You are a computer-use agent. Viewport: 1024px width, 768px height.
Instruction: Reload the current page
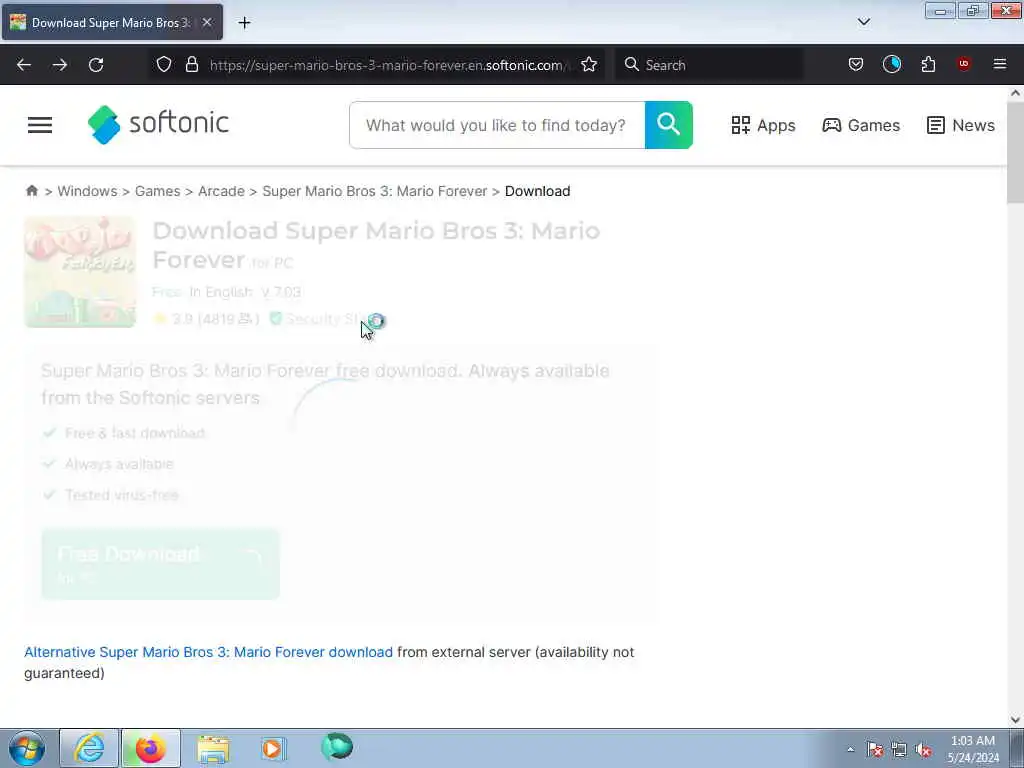tap(96, 65)
